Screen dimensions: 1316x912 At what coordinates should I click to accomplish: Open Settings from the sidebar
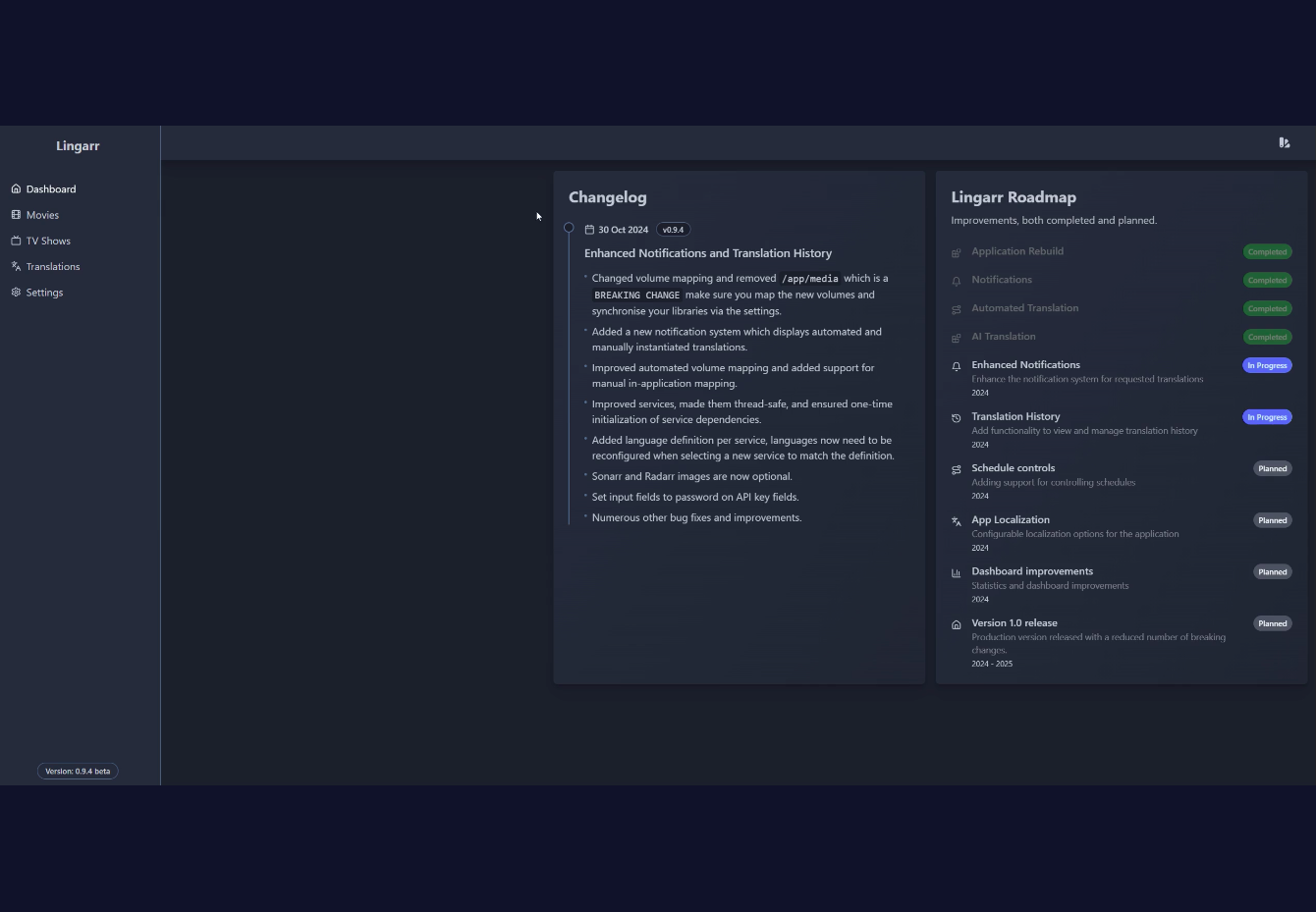[37, 293]
